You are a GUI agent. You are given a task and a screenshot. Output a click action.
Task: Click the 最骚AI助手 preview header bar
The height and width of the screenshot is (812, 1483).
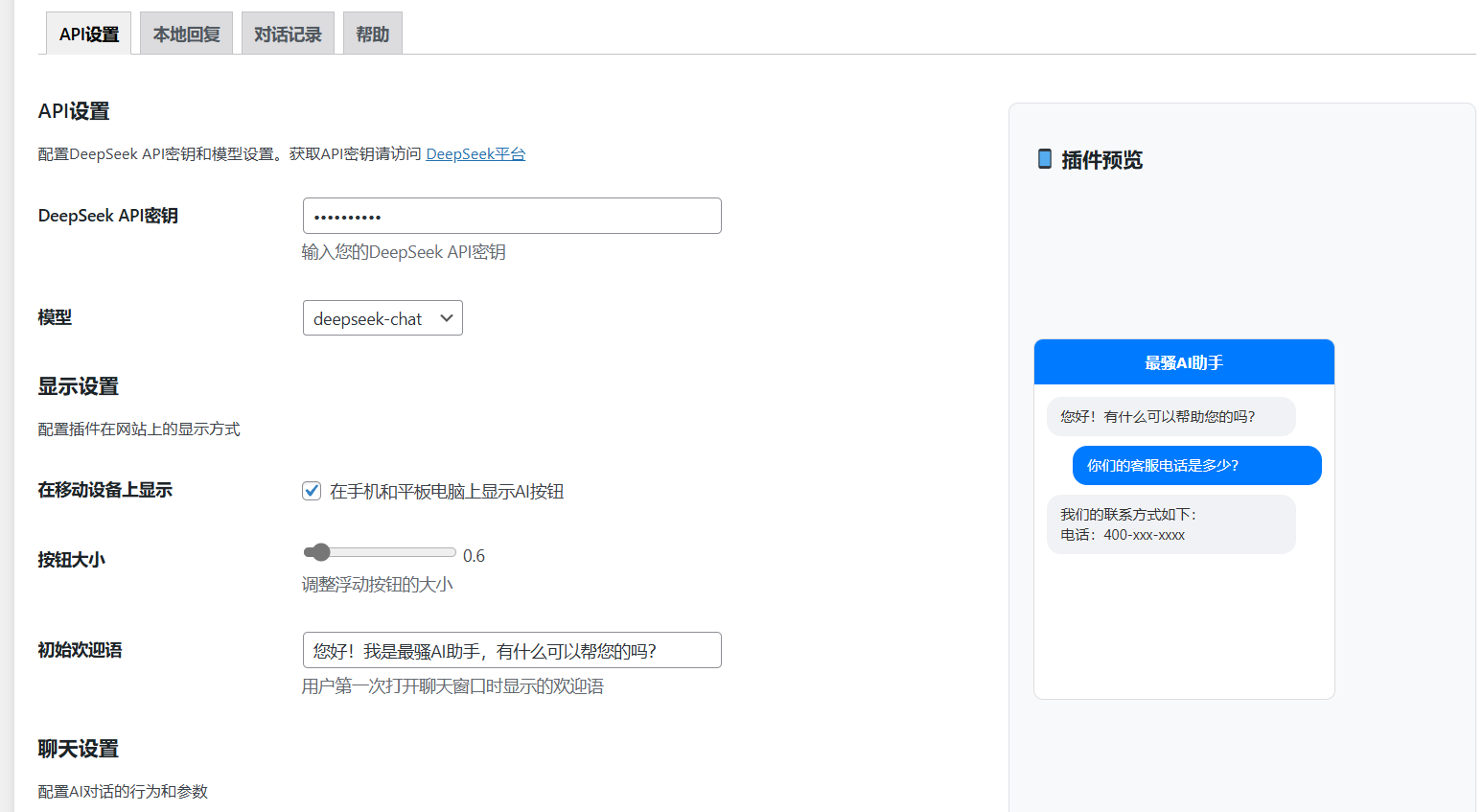tap(1184, 362)
